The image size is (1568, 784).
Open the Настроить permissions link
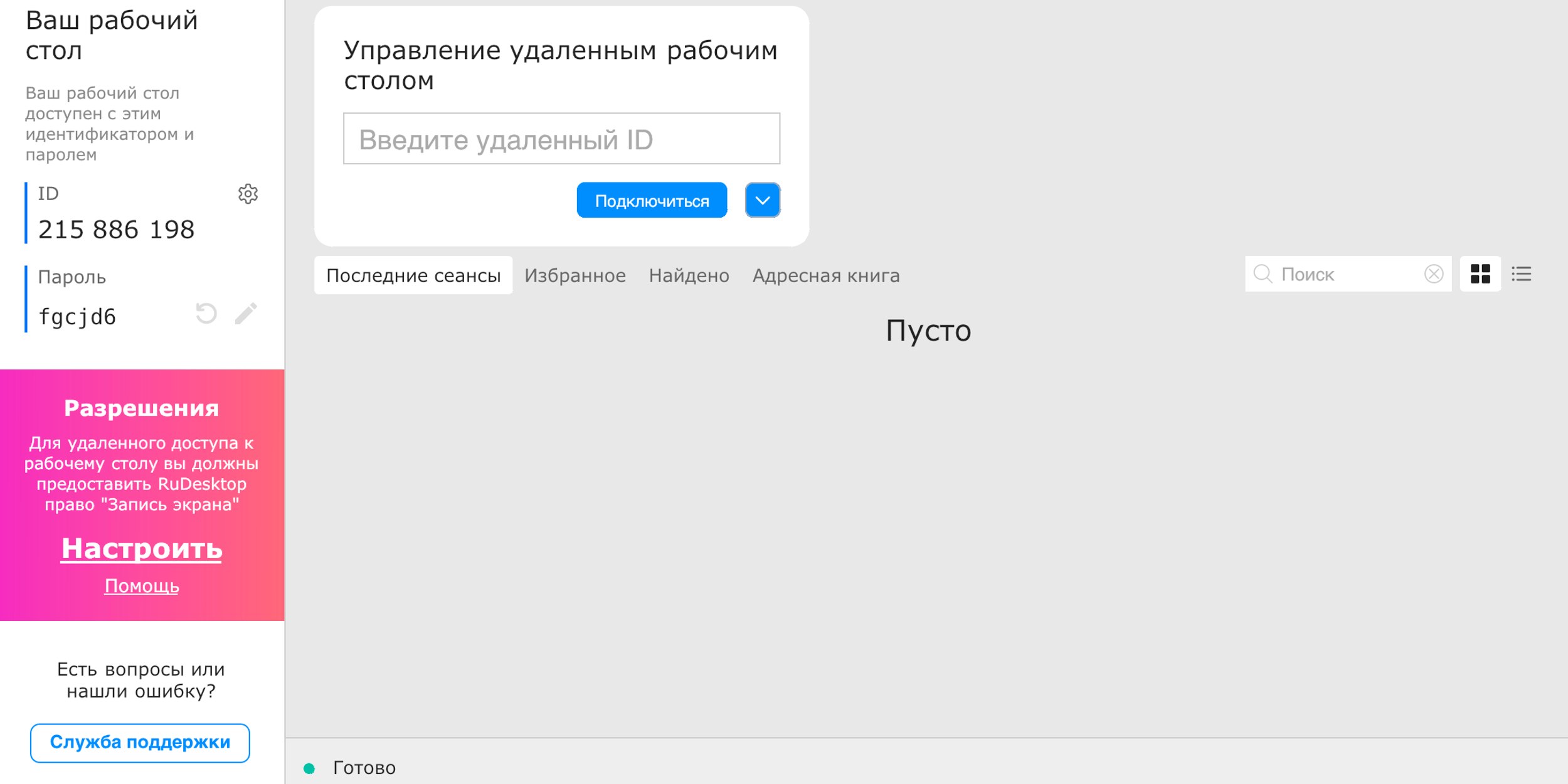coord(142,548)
